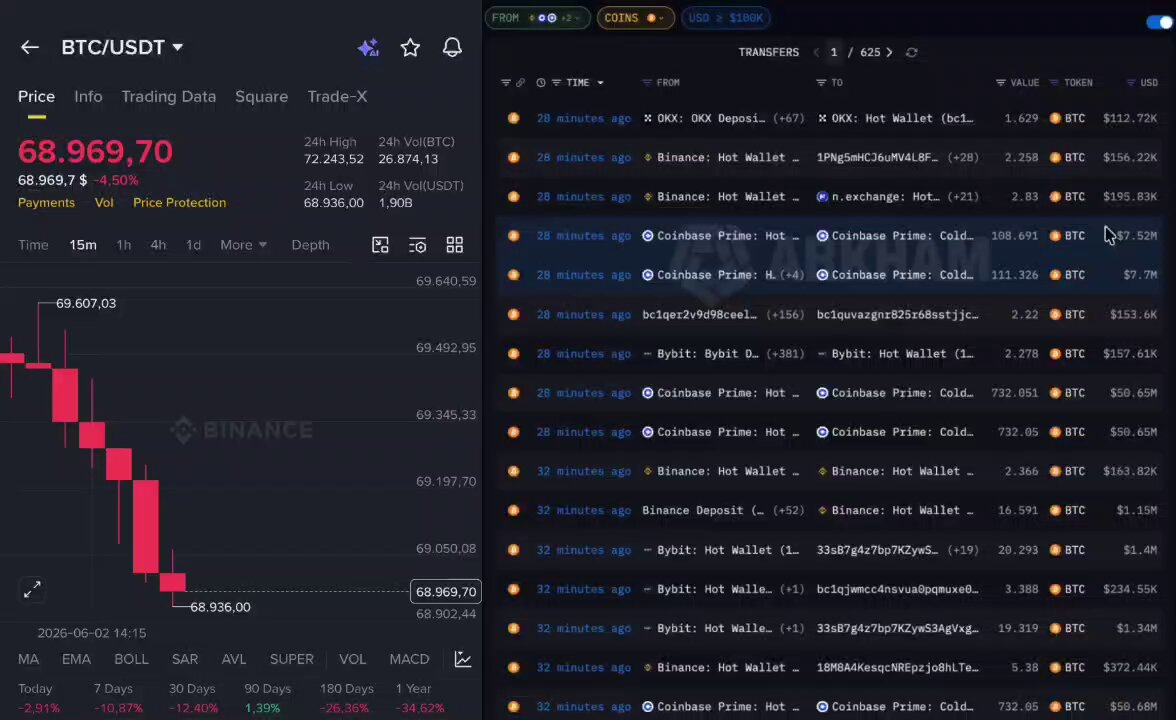The height and width of the screenshot is (720, 1176).
Task: Toggle the blue switch at top right
Action: pyautogui.click(x=1160, y=22)
